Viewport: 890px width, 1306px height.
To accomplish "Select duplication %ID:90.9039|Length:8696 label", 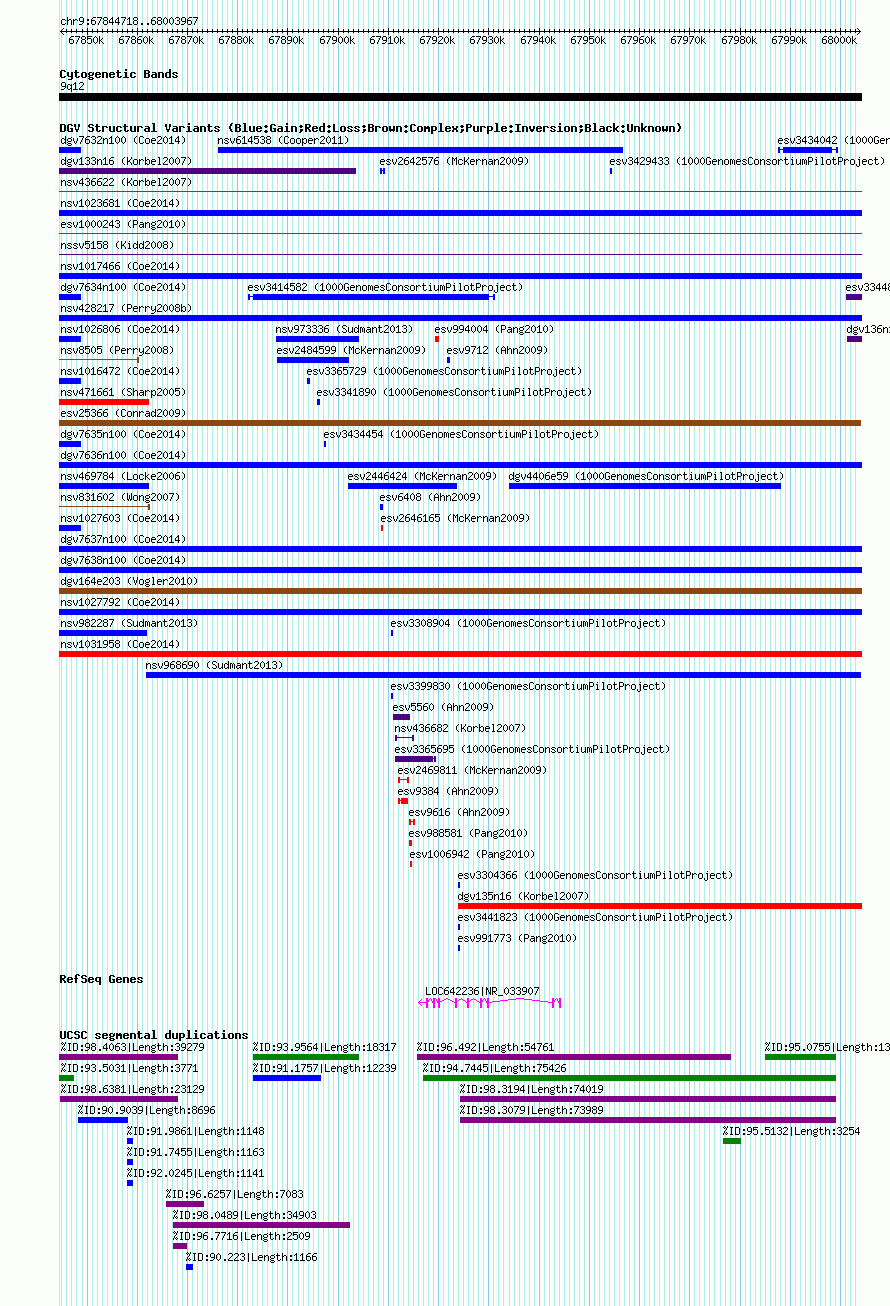I will tap(147, 1110).
